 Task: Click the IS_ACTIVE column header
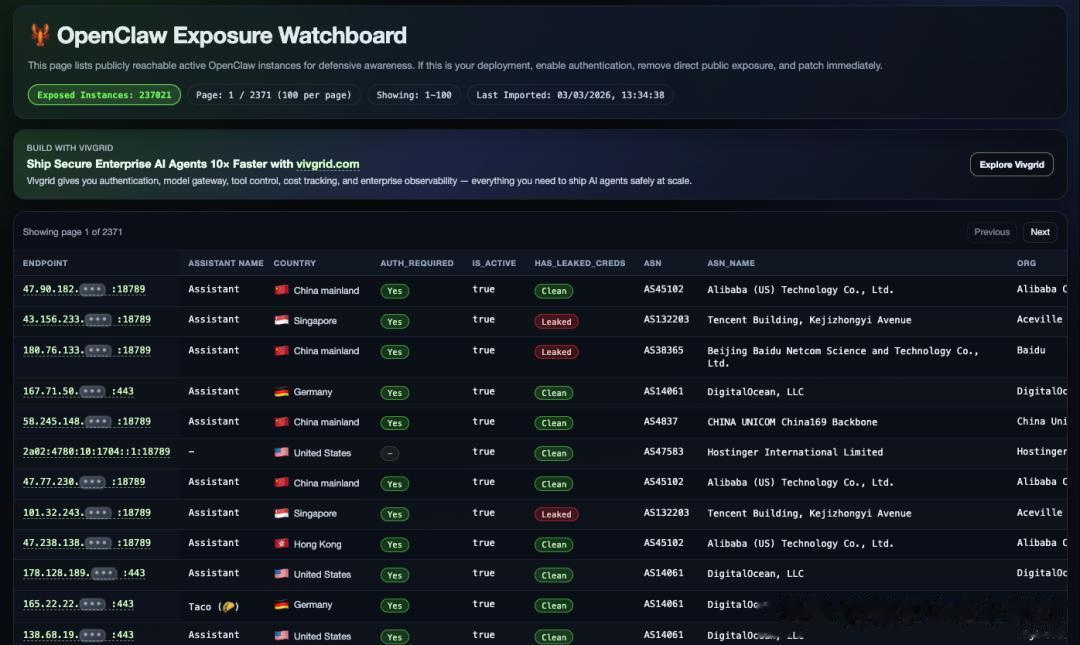494,263
